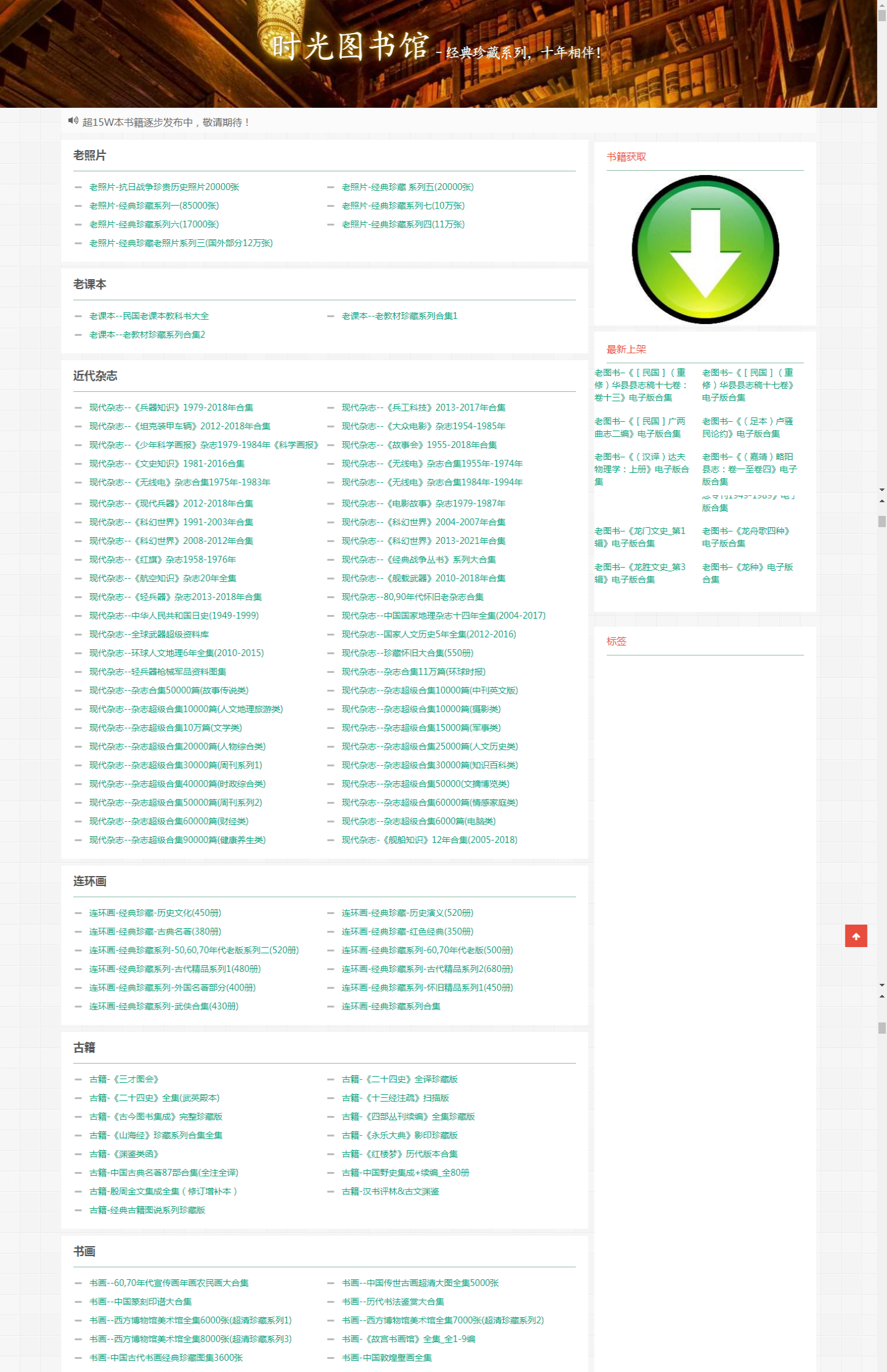Screen dimensions: 887x1372
Task: Click the 时光图书馆 site title banner
Action: (x=350, y=46)
